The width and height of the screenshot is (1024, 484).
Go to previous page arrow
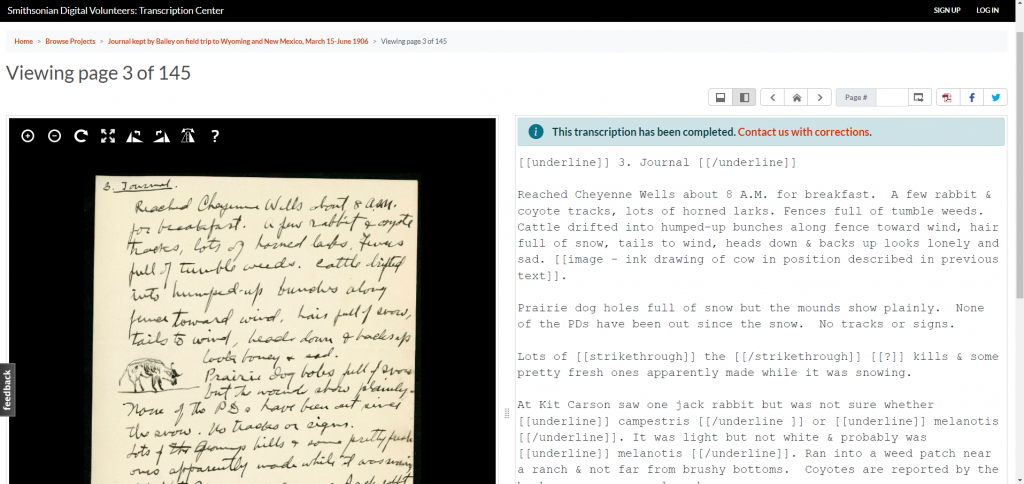tap(773, 97)
